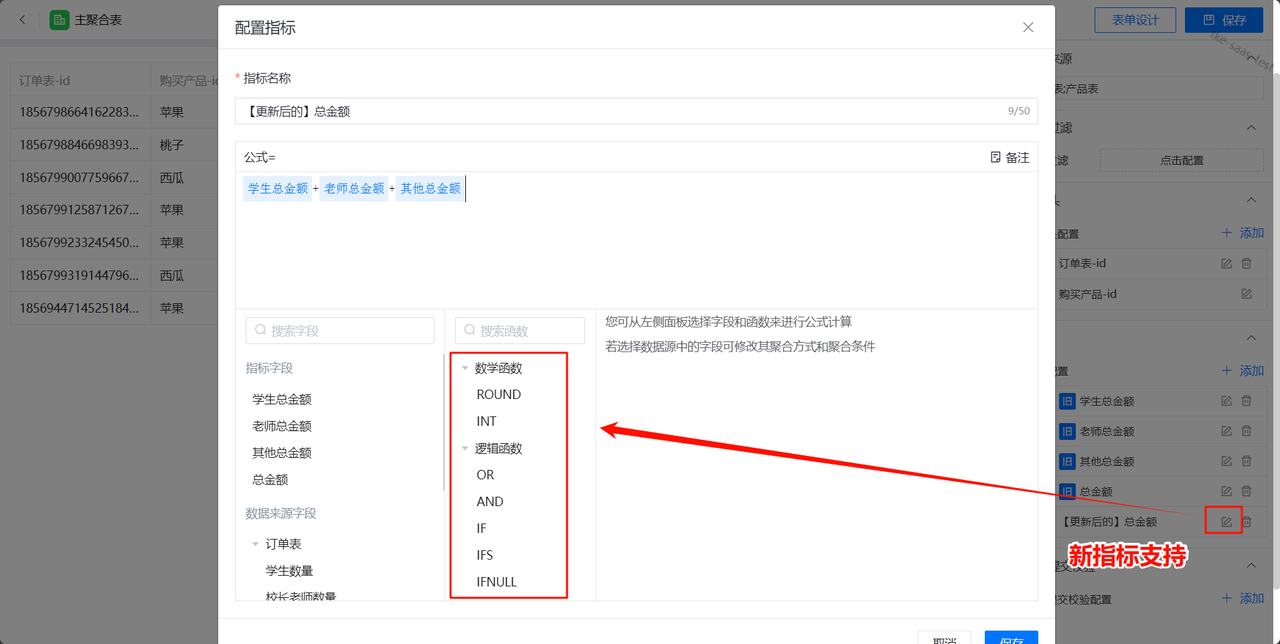Close the 配置指标 dialog with X
This screenshot has height=644, width=1280.
(1028, 27)
